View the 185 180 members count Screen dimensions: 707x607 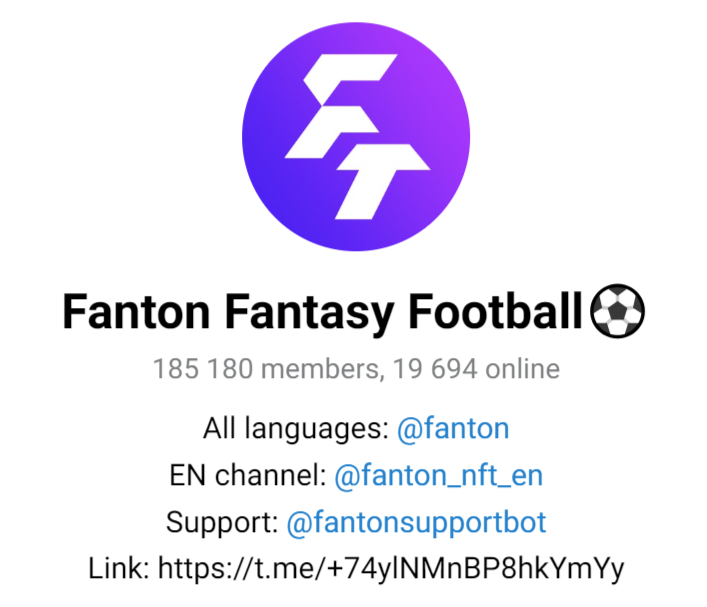point(268,369)
